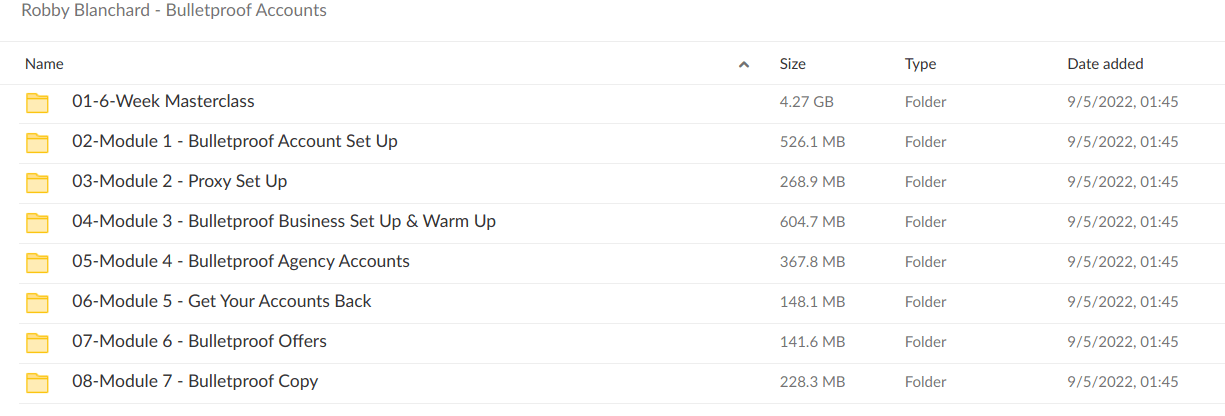The height and width of the screenshot is (416, 1225).
Task: Open 02-Module 1 - Bulletproof Account Set Up
Action: 235,141
